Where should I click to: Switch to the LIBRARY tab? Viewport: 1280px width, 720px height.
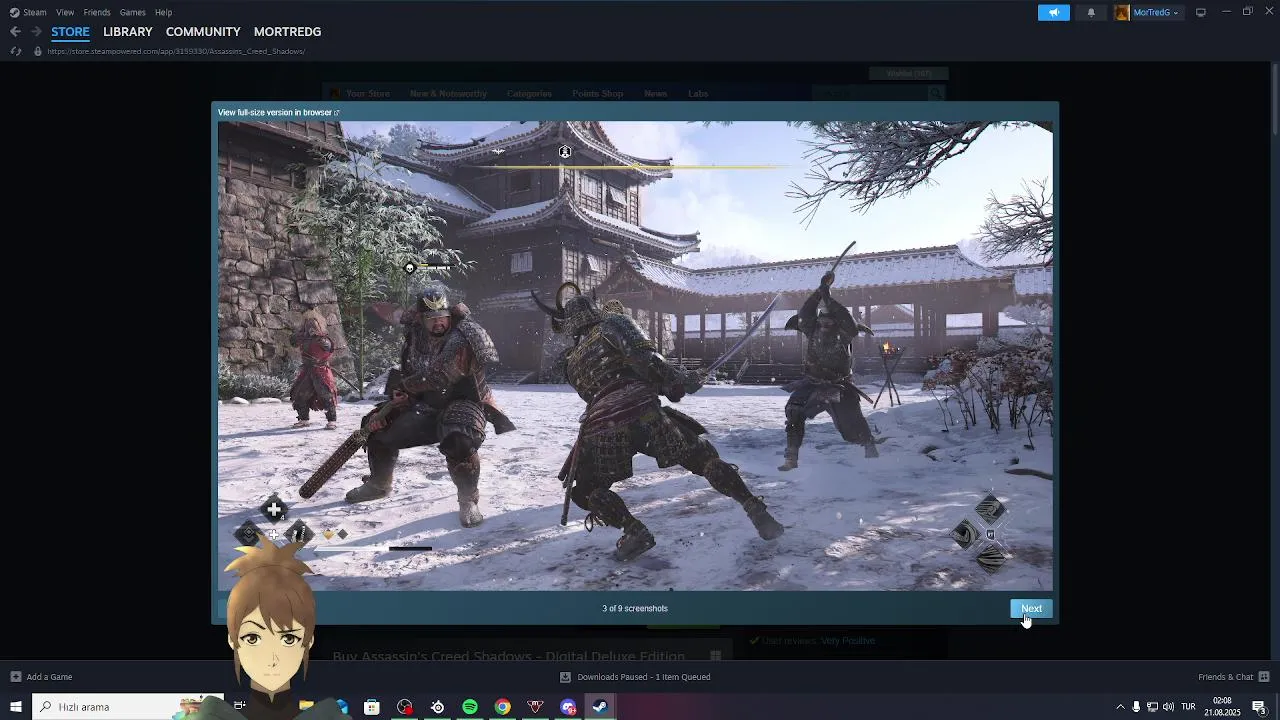click(128, 32)
